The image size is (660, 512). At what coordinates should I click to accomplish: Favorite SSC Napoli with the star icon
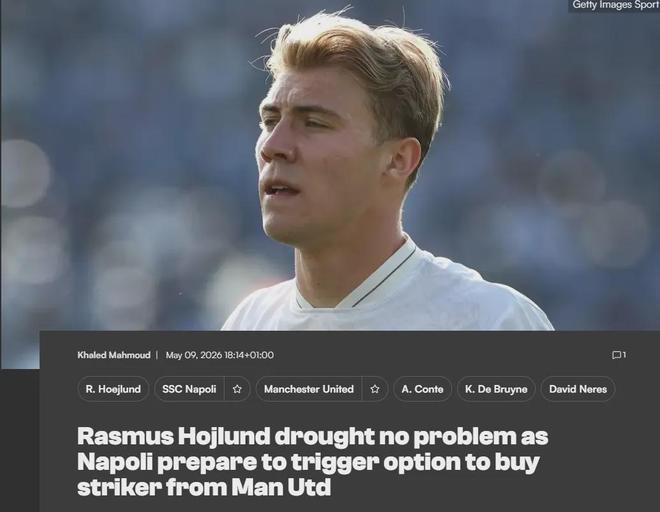[x=237, y=389]
